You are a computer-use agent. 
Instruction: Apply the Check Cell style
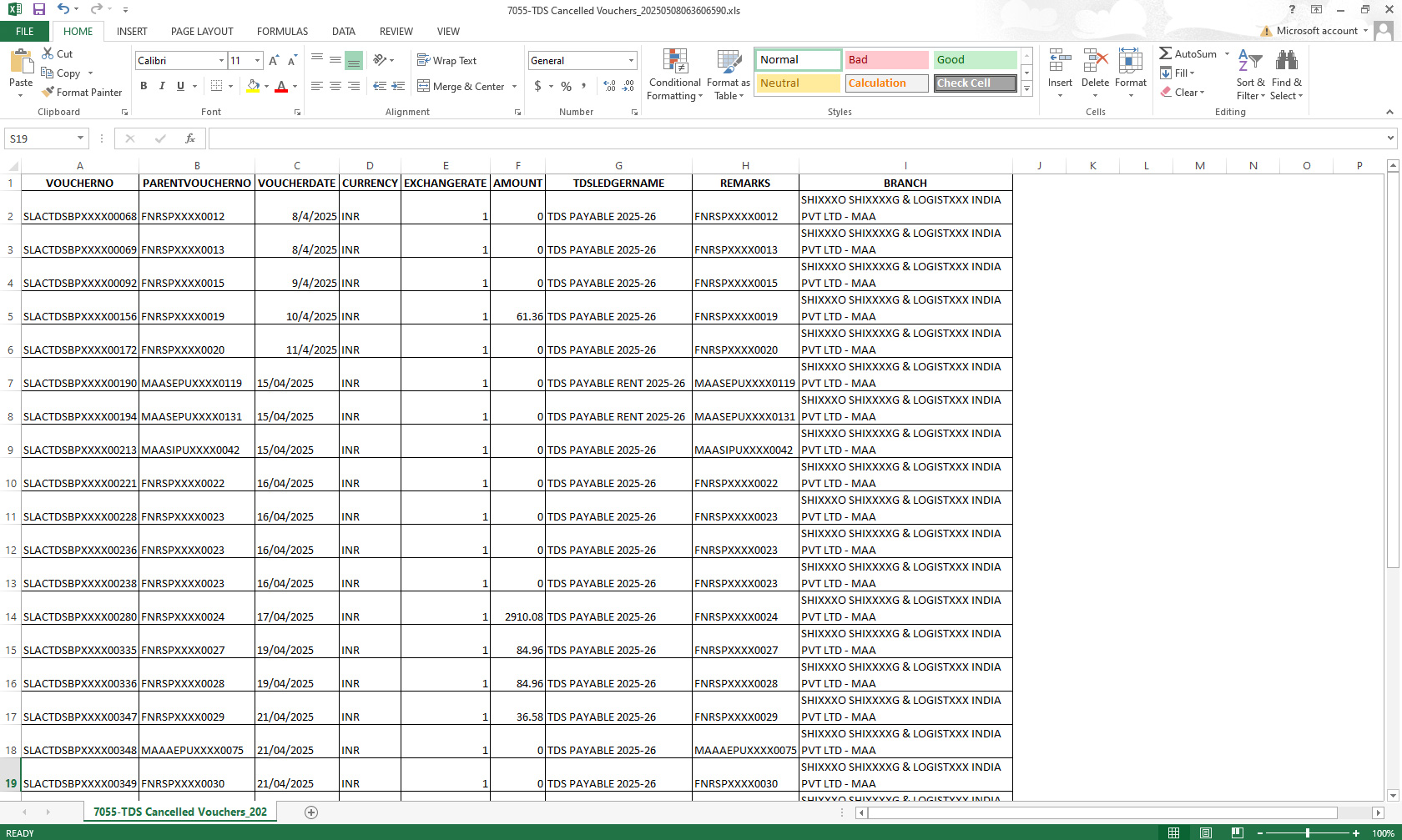[975, 83]
